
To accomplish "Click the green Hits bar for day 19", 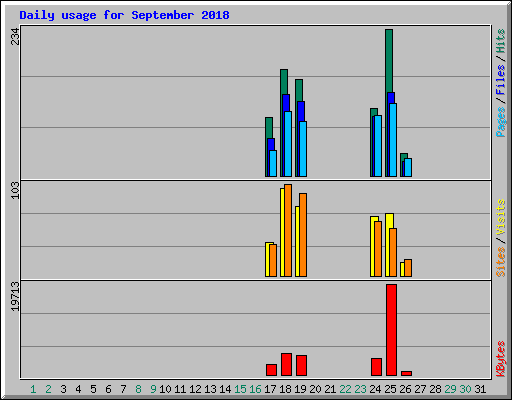I will pos(299,90).
